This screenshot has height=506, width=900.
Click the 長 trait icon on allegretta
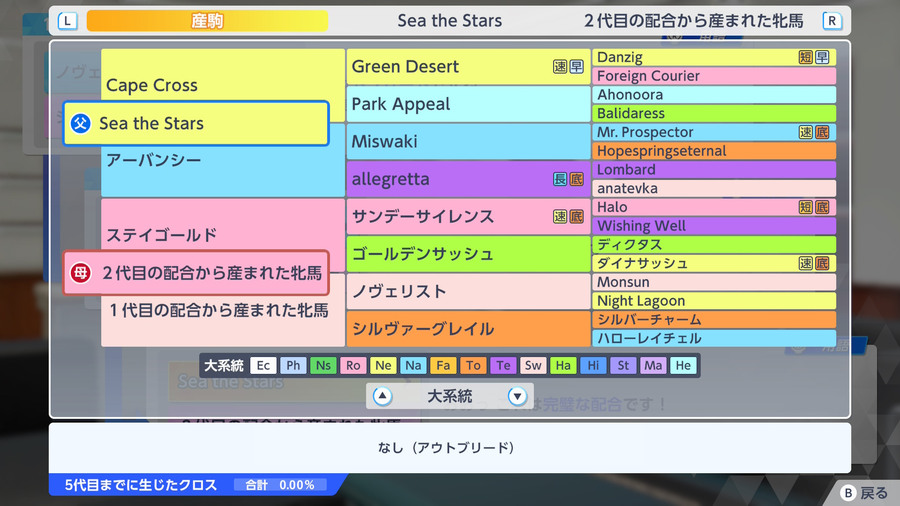tap(560, 179)
